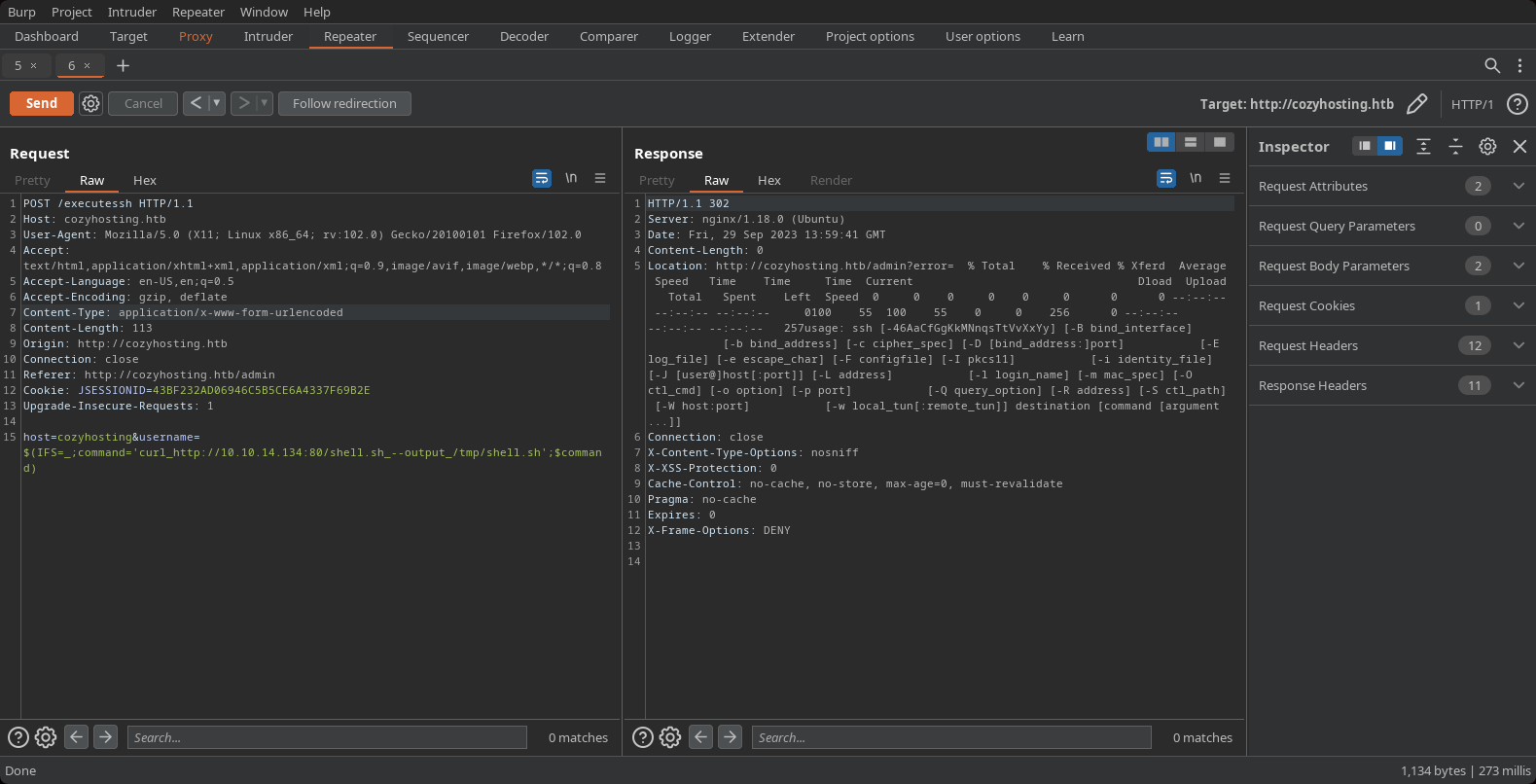Close Repeater tab 6
1536x784 pixels.
pos(87,65)
